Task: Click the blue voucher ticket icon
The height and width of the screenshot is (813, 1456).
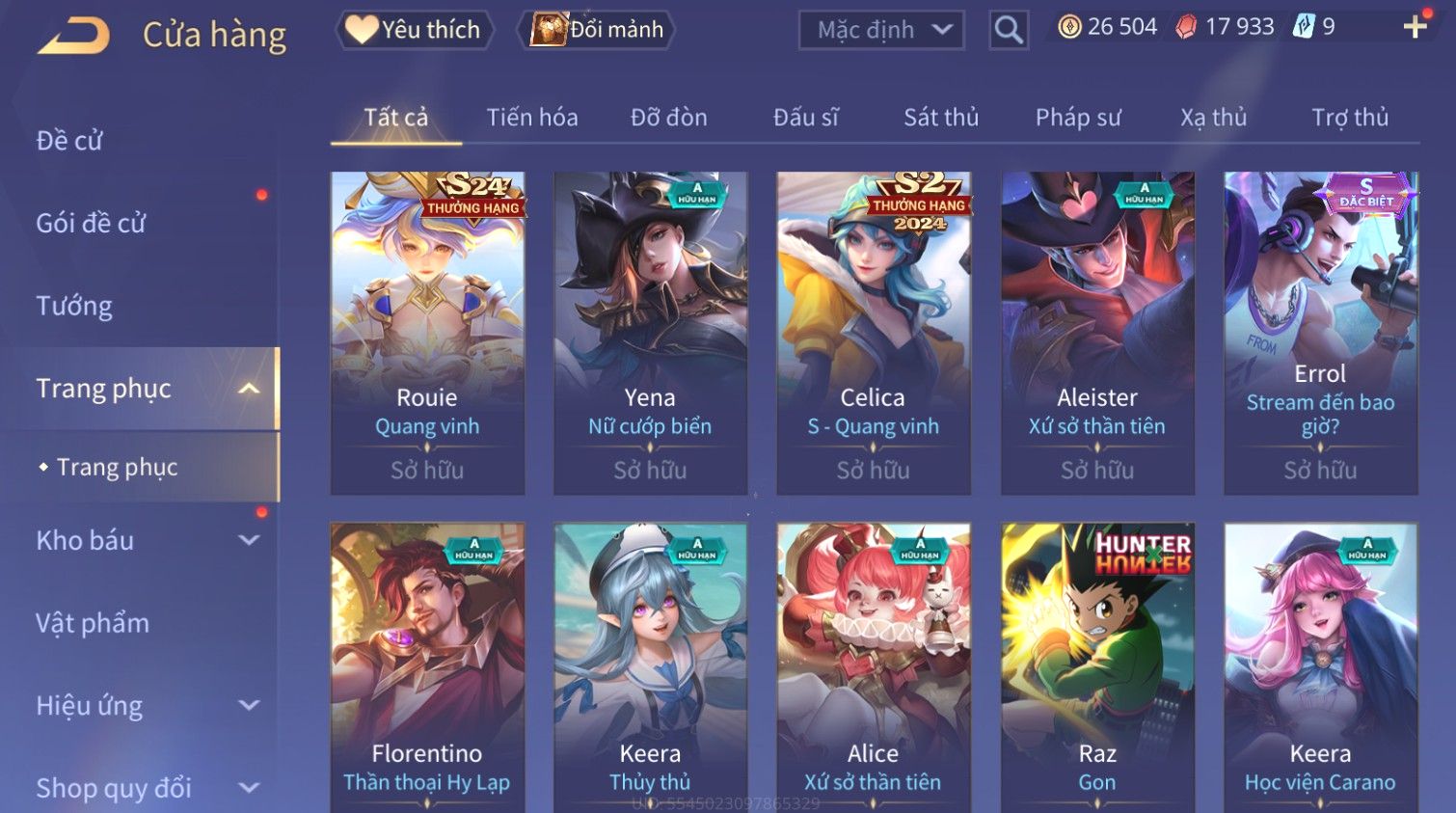Action: coord(1304,26)
